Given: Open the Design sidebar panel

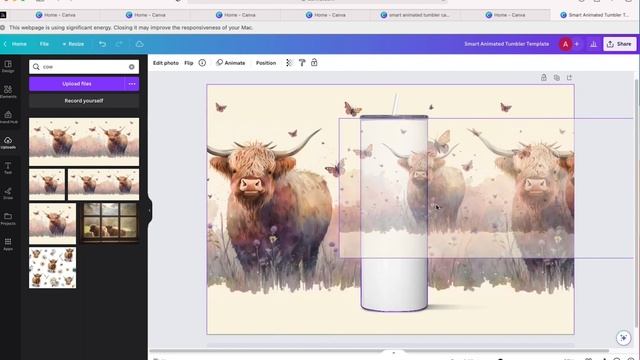Looking at the screenshot, I should [x=8, y=66].
